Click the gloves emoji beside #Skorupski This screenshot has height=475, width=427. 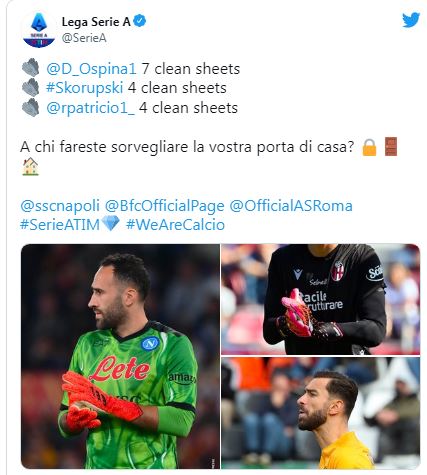coord(31,88)
